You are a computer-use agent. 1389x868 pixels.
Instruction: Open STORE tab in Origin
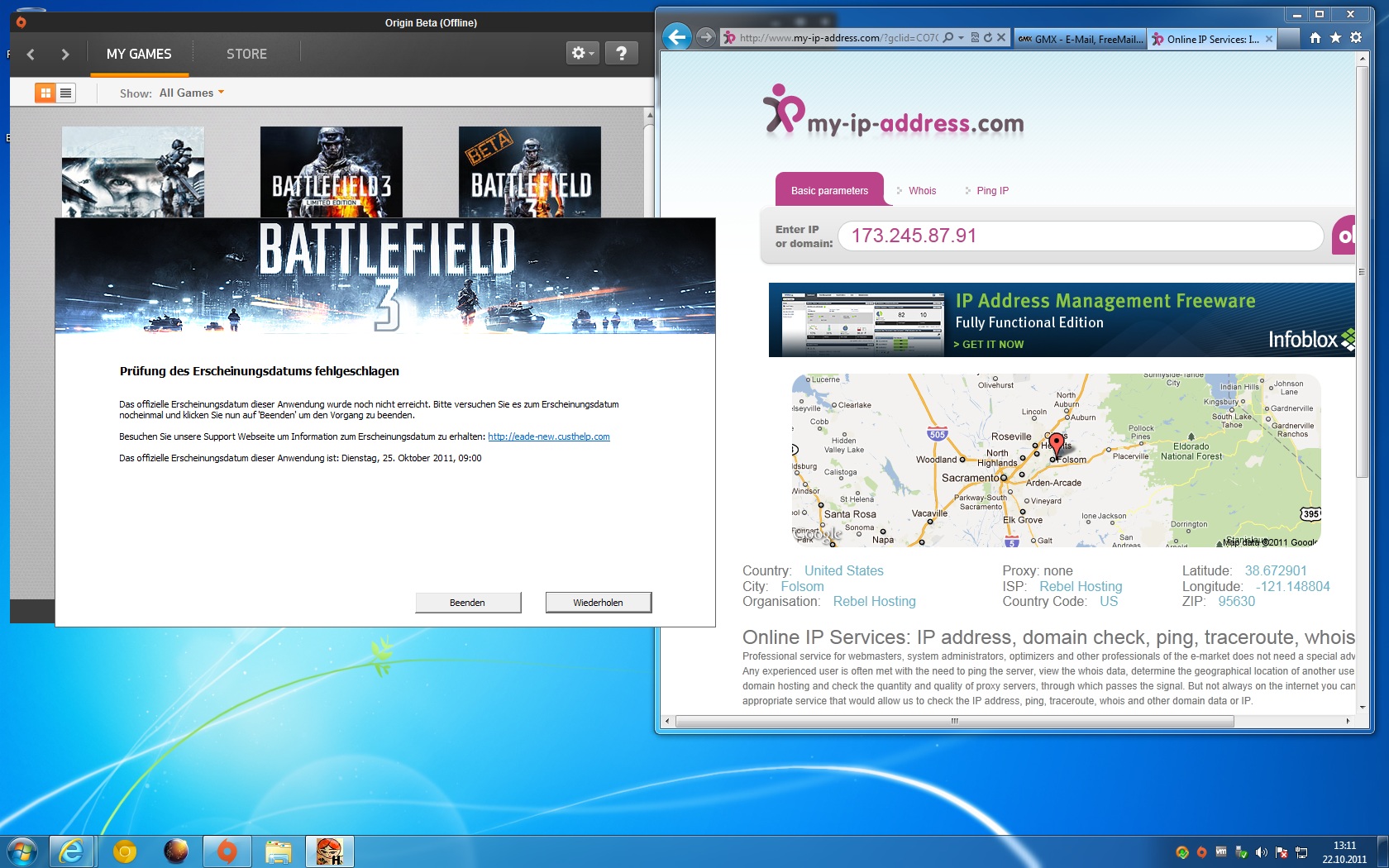[x=246, y=54]
